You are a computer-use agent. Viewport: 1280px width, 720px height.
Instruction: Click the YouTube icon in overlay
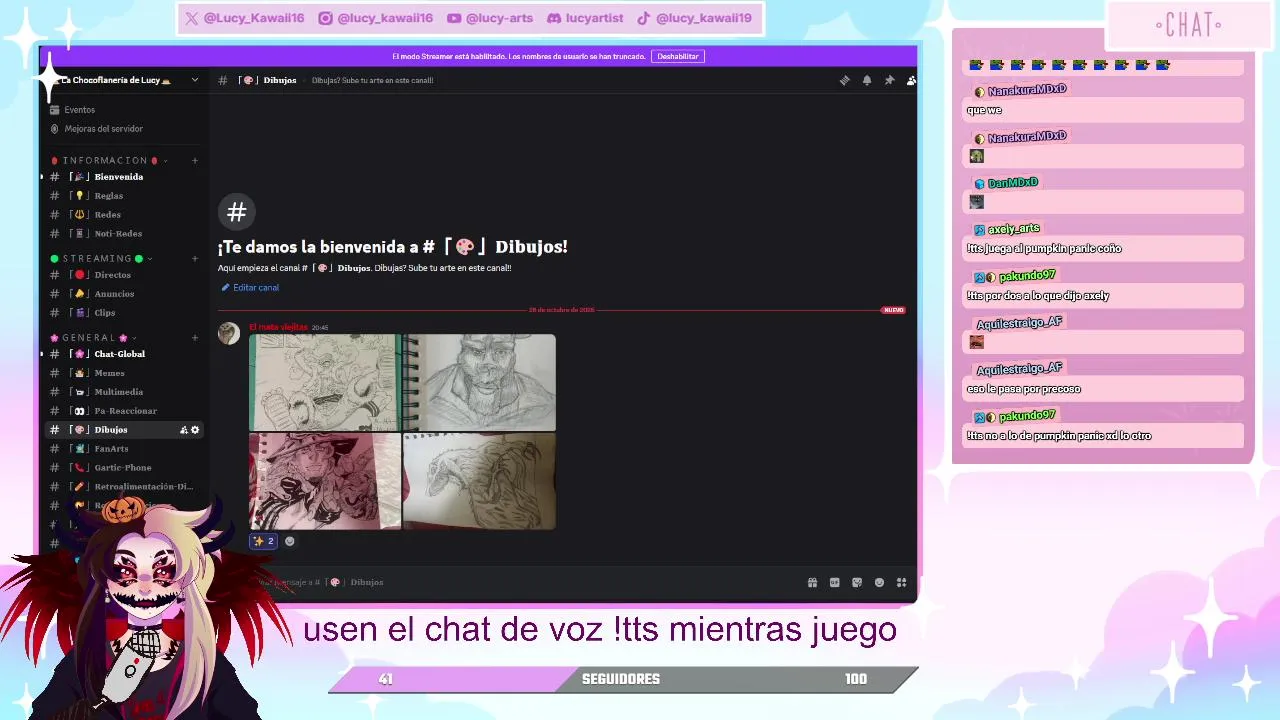click(454, 18)
